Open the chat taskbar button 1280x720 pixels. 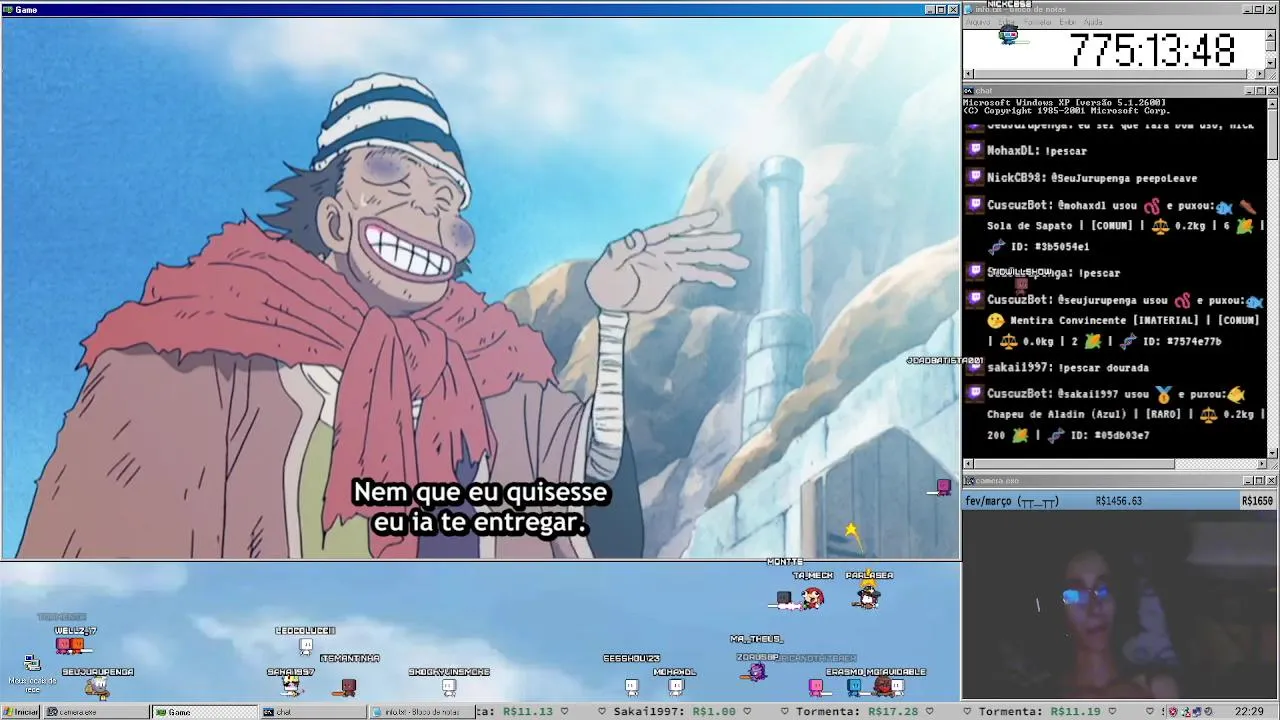point(314,712)
